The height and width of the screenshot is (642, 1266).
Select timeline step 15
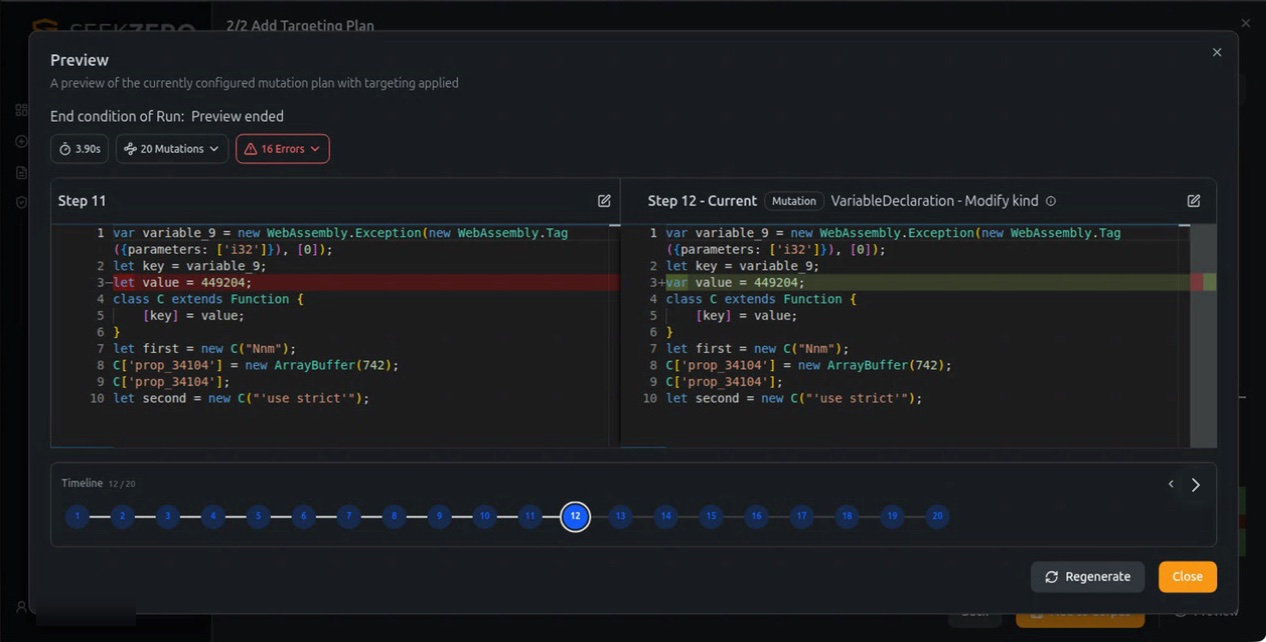tap(711, 517)
